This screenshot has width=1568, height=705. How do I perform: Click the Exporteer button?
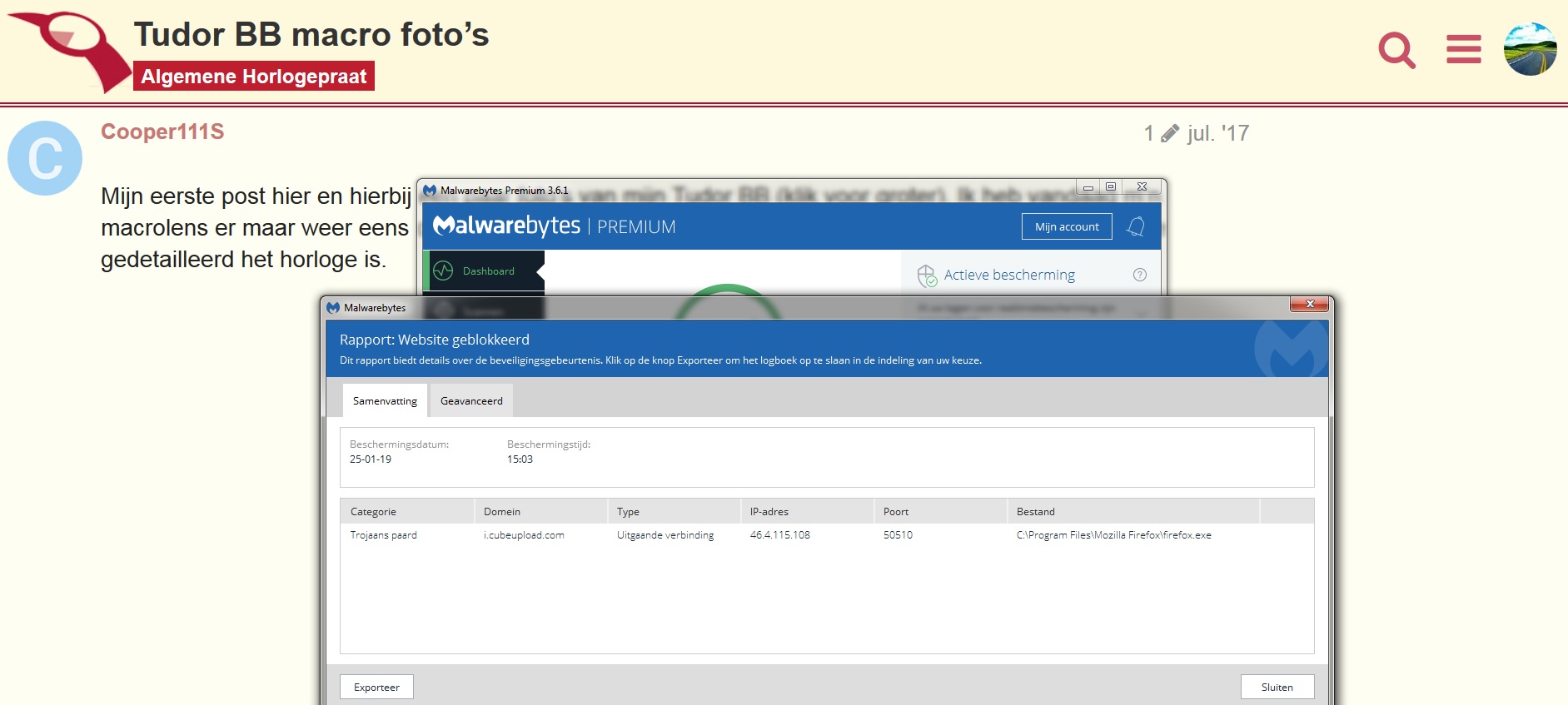pyautogui.click(x=376, y=687)
